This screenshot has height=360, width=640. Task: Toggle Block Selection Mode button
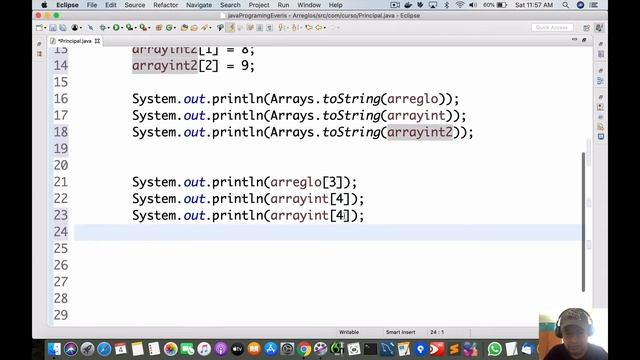(x=260, y=28)
